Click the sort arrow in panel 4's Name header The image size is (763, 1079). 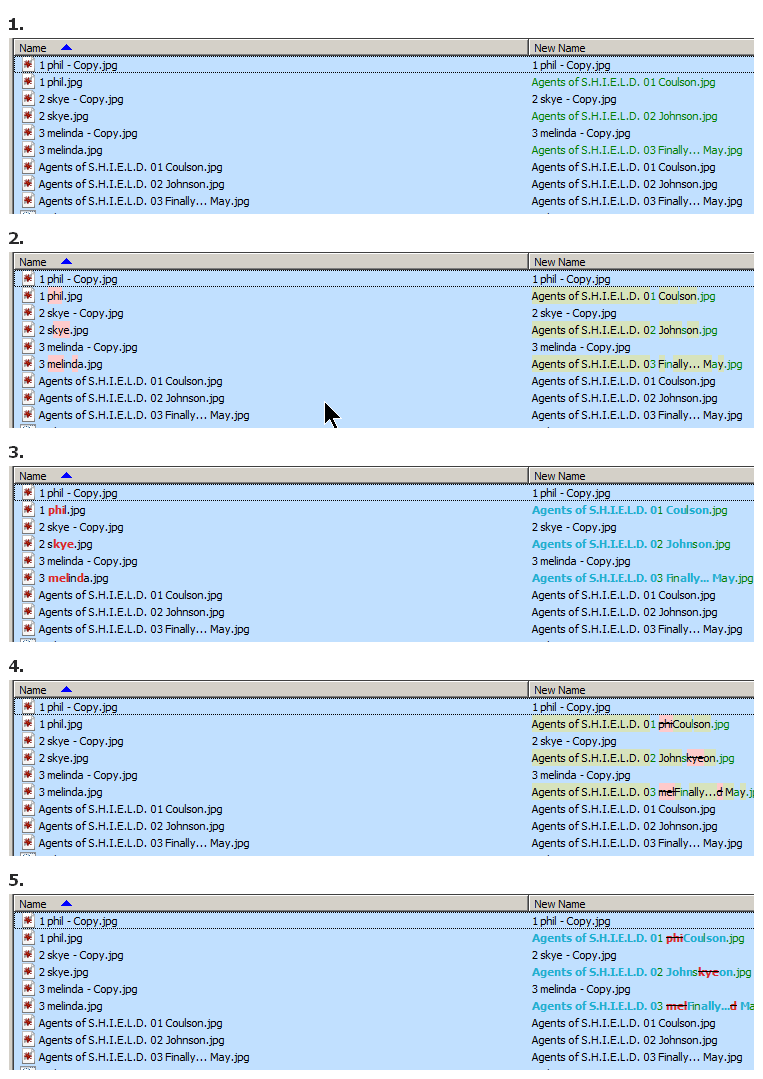click(66, 690)
